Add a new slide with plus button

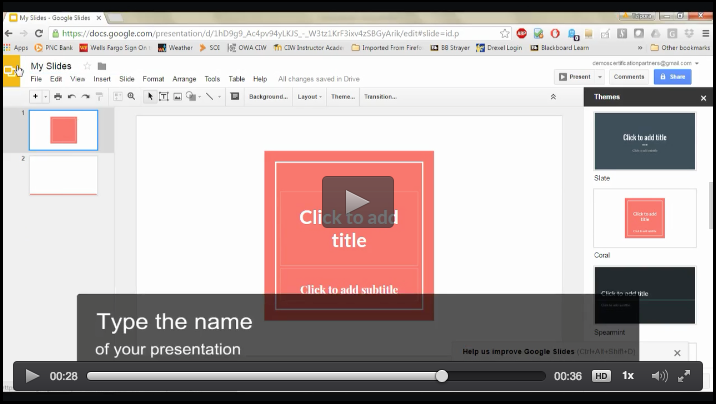point(35,96)
